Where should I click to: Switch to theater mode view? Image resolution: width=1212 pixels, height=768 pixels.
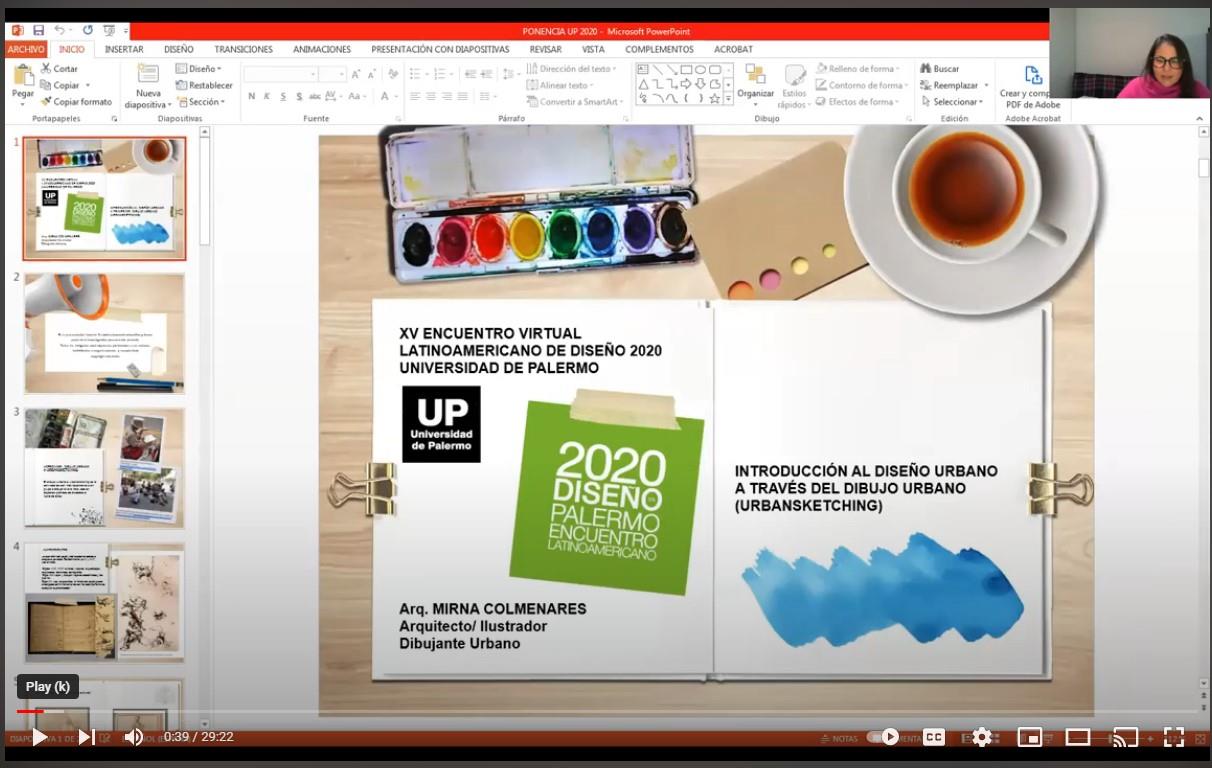[x=1077, y=737]
